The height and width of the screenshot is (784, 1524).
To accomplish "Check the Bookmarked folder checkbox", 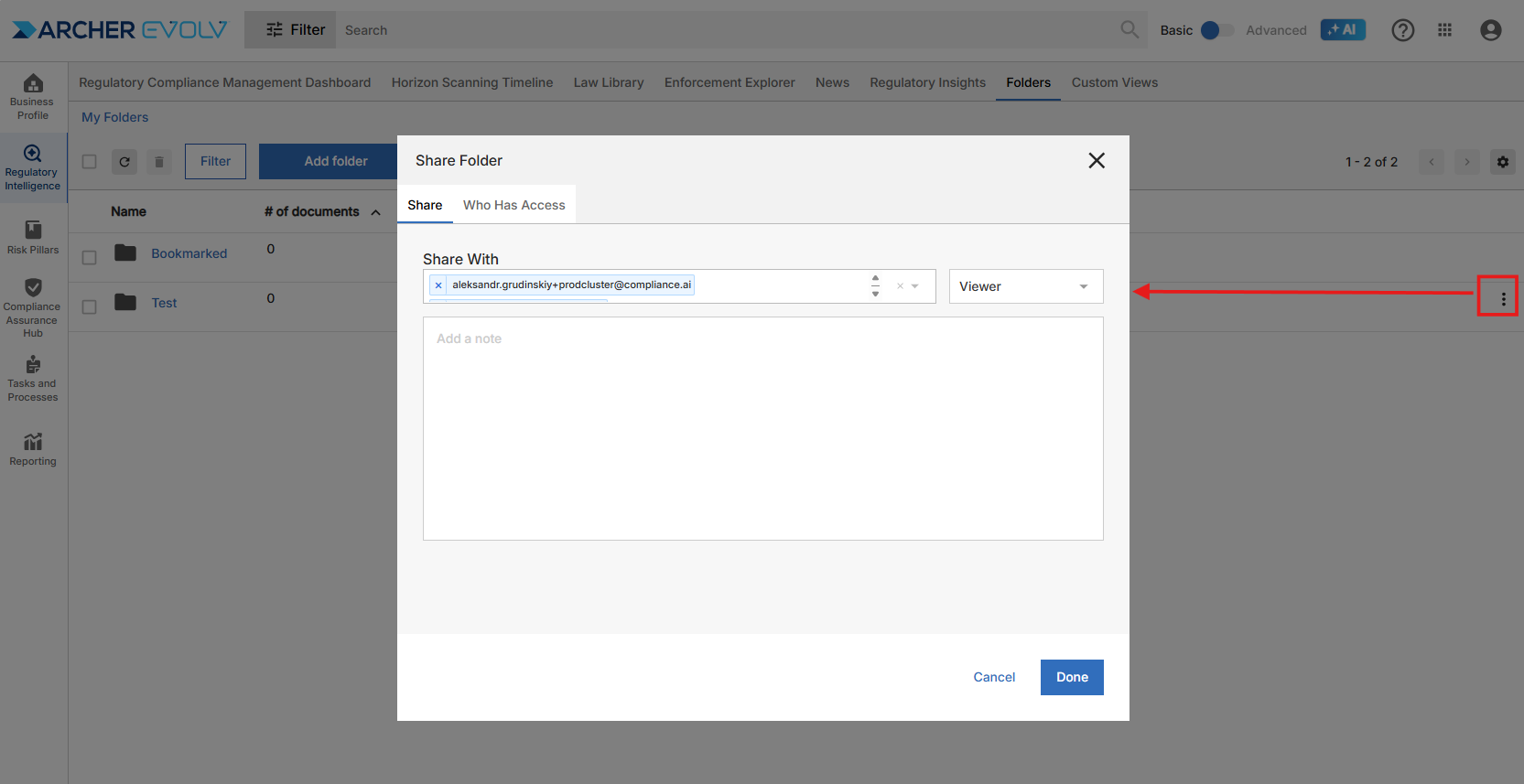I will 90,258.
